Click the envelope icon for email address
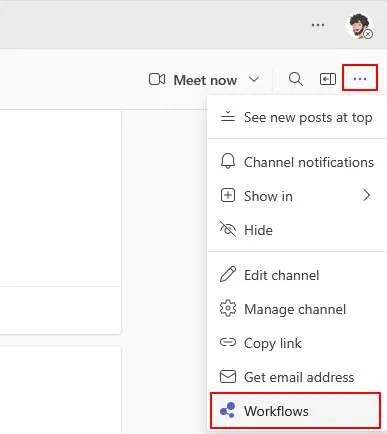Image resolution: width=387 pixels, height=434 pixels. point(228,377)
